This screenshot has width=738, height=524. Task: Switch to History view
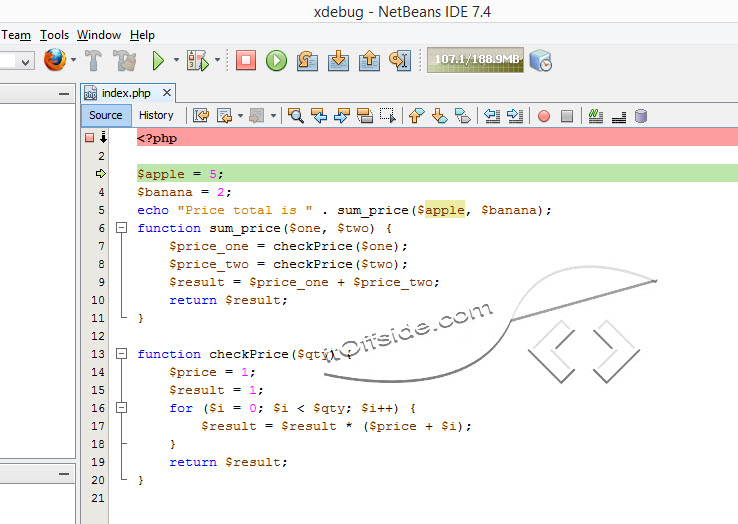click(x=156, y=115)
